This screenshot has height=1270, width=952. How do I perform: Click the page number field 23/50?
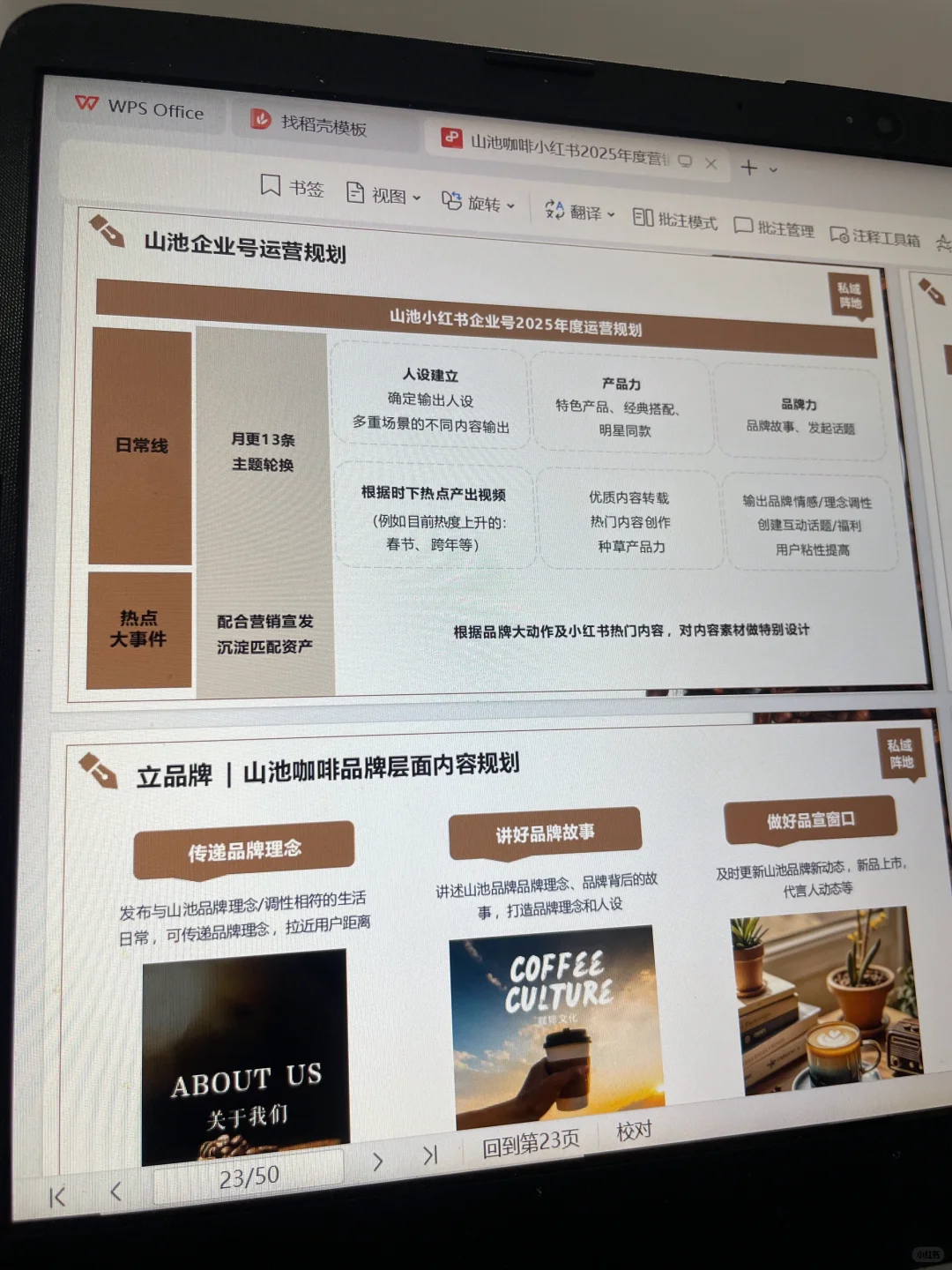(249, 1177)
